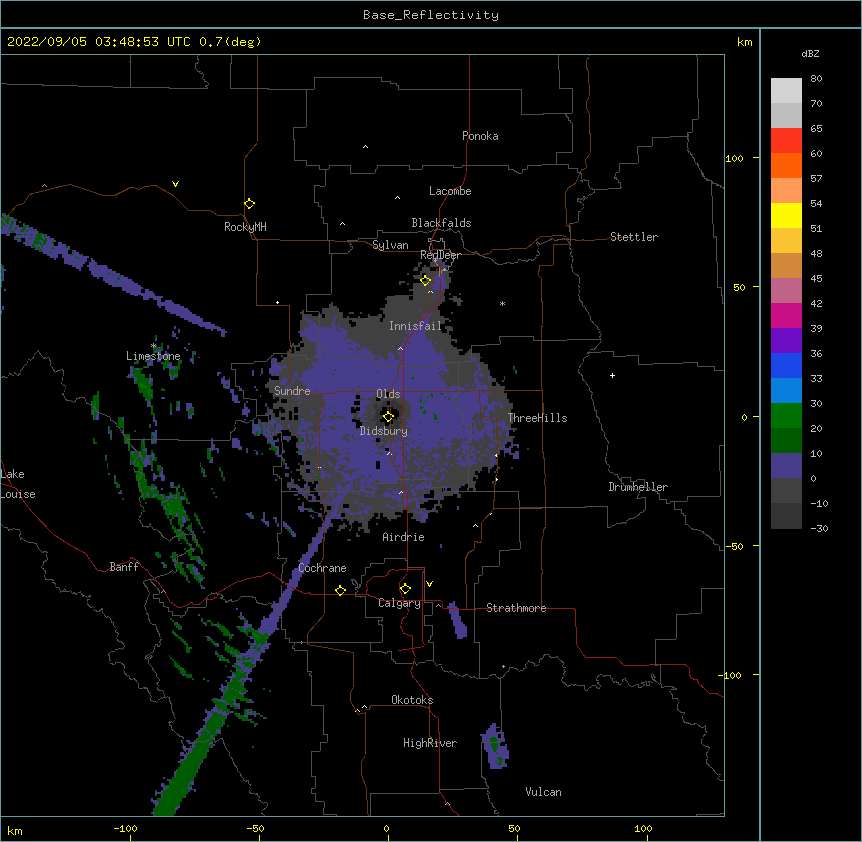Click the -50 tick on the vertical axis
Screen dimensions: 862x842
[x=734, y=546]
